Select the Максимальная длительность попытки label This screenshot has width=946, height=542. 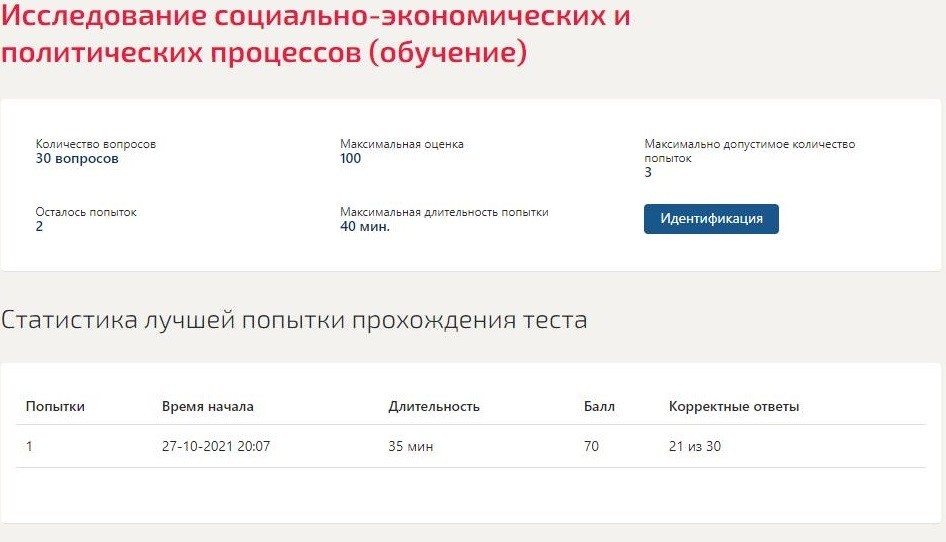[444, 212]
